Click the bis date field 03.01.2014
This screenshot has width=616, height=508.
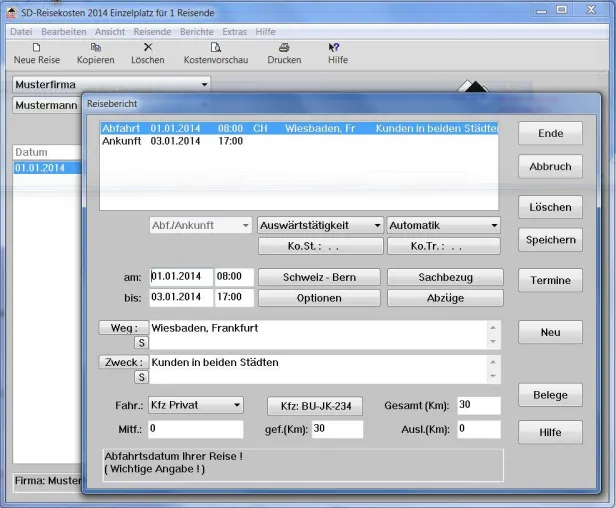[x=181, y=297]
